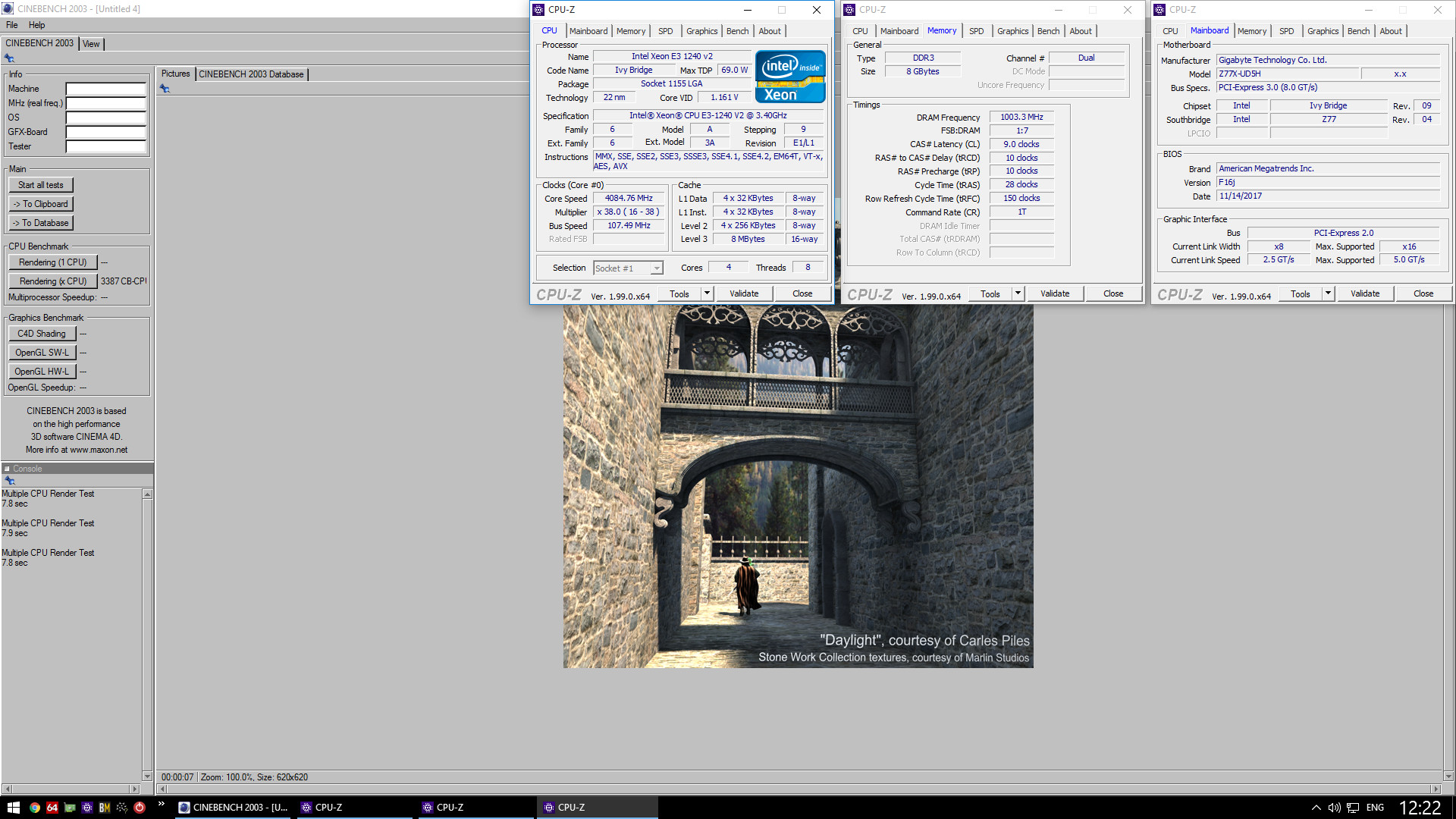Launch Chrome from the taskbar

(35, 808)
